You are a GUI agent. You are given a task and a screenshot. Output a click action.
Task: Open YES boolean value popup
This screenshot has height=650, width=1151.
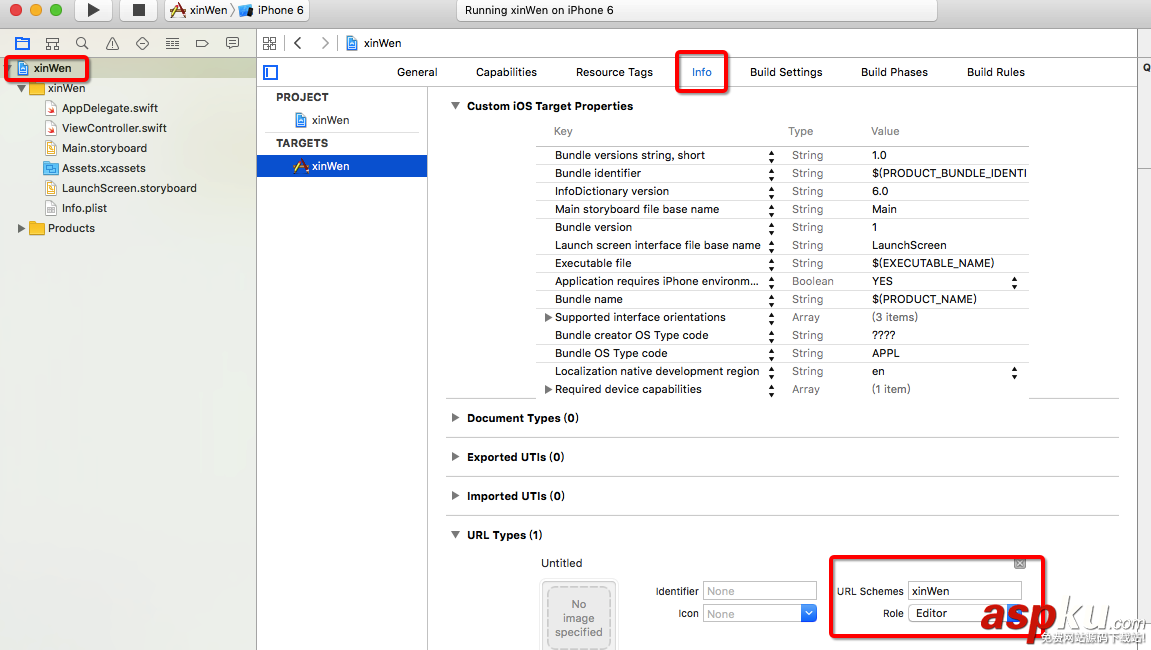pos(1014,281)
